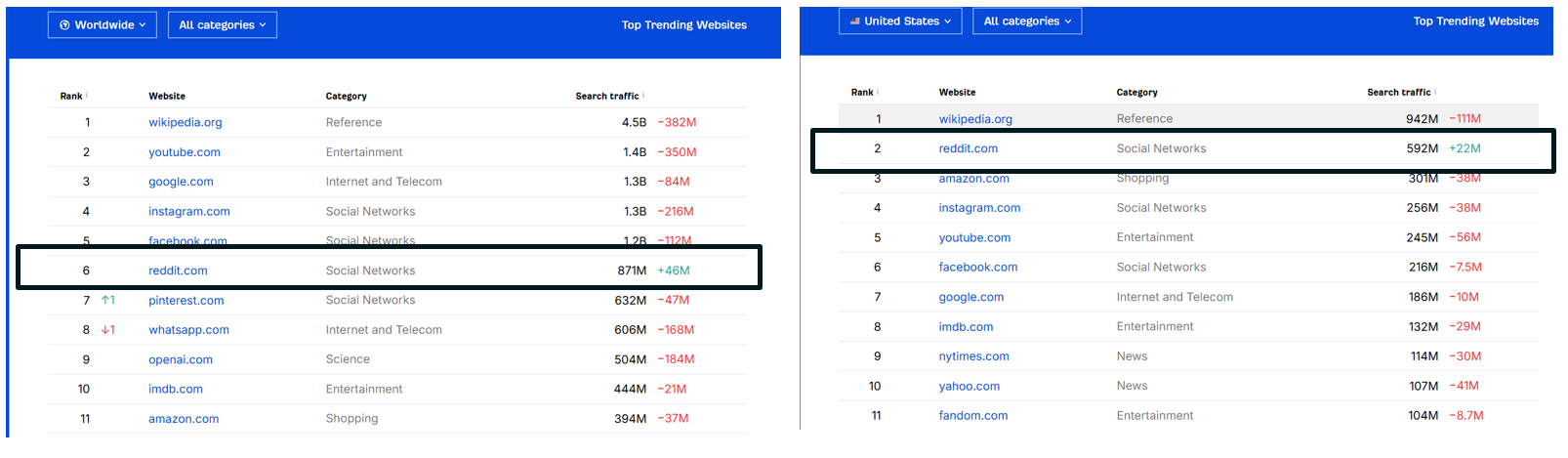Viewport: 1568px width, 458px height.
Task: Click Internet and Telecom category for whatsapp.com
Action: click(x=384, y=330)
